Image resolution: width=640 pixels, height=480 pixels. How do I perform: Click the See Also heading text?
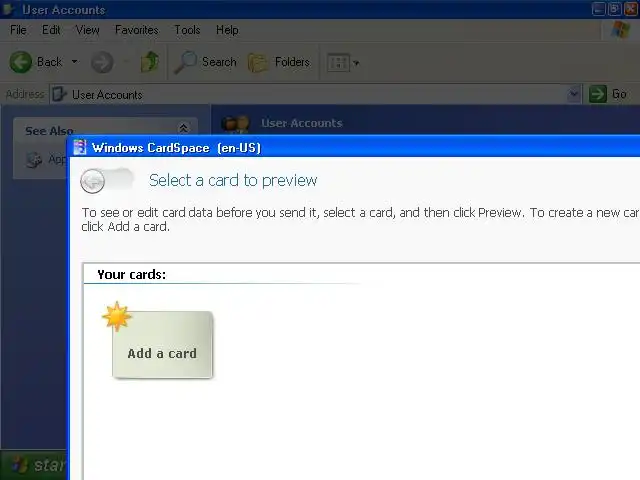pos(49,131)
